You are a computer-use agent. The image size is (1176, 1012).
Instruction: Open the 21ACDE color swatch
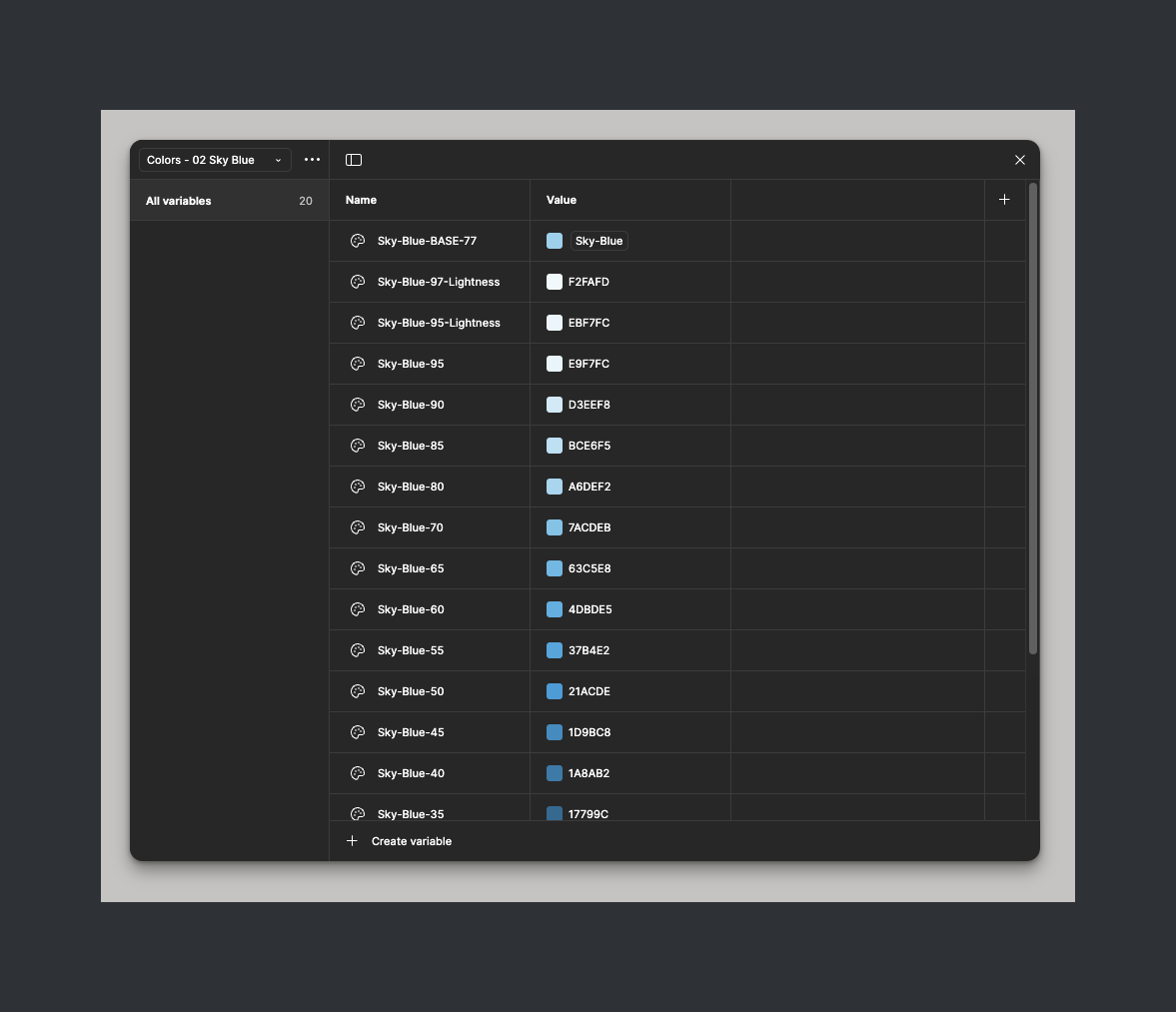pos(555,691)
